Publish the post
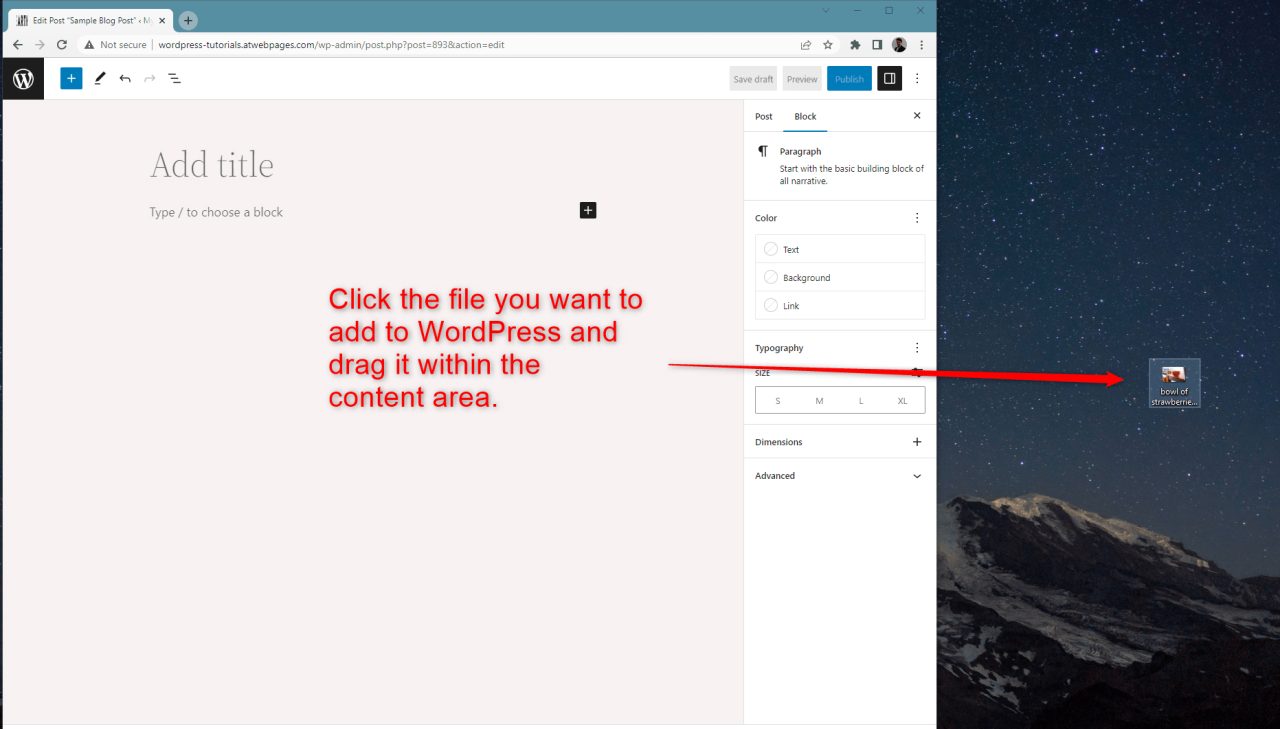Image resolution: width=1280 pixels, height=729 pixels. click(849, 78)
